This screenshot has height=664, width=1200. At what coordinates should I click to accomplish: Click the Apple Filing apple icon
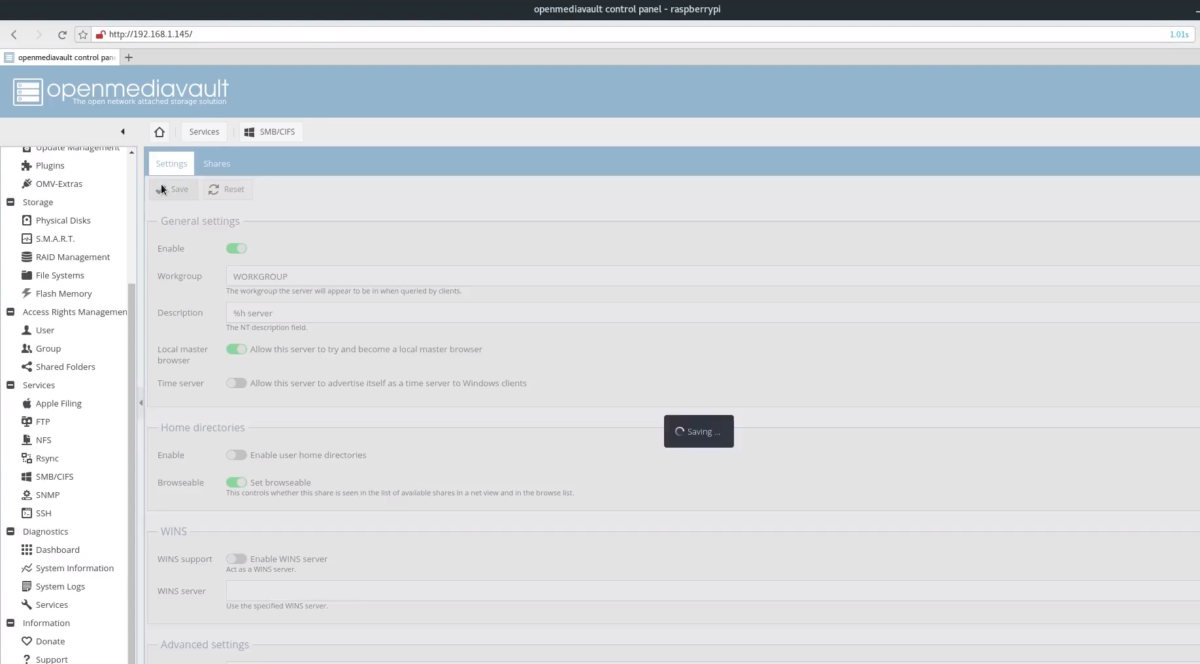[x=27, y=403]
